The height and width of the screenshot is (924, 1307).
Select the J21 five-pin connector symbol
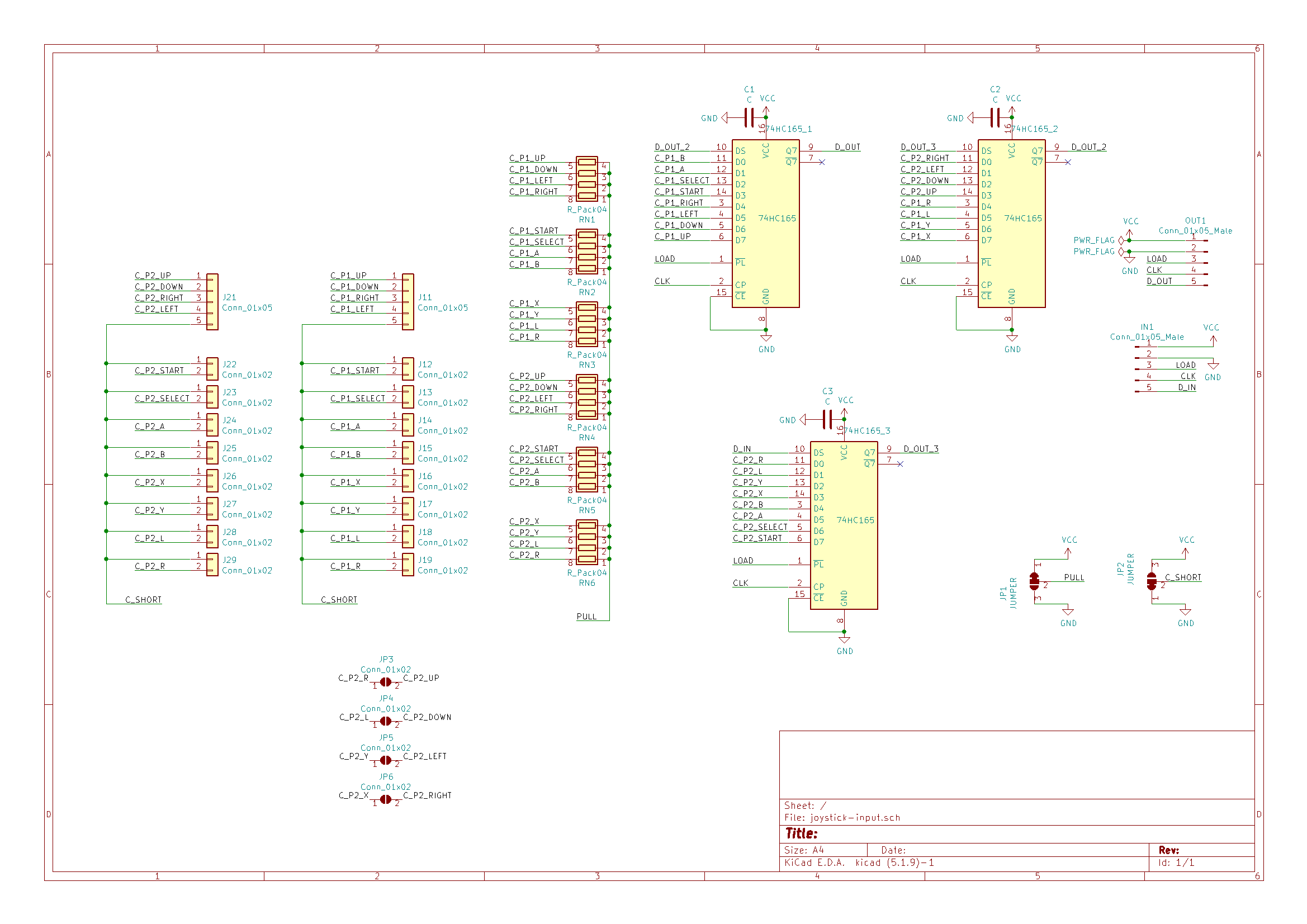pos(212,302)
